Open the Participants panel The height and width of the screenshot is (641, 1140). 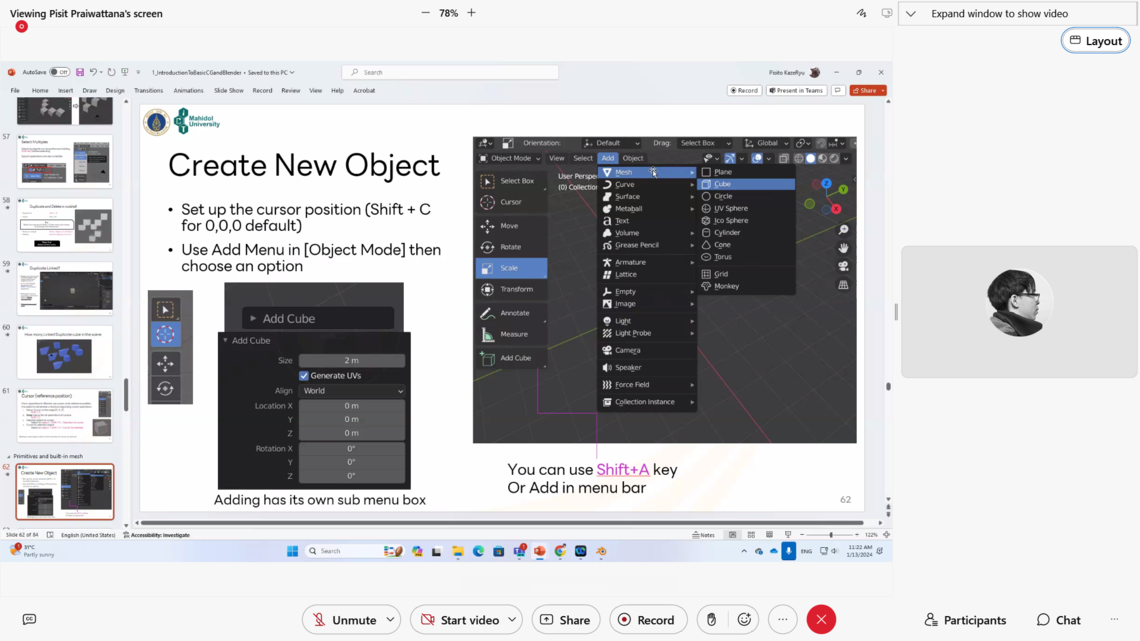[x=965, y=620]
